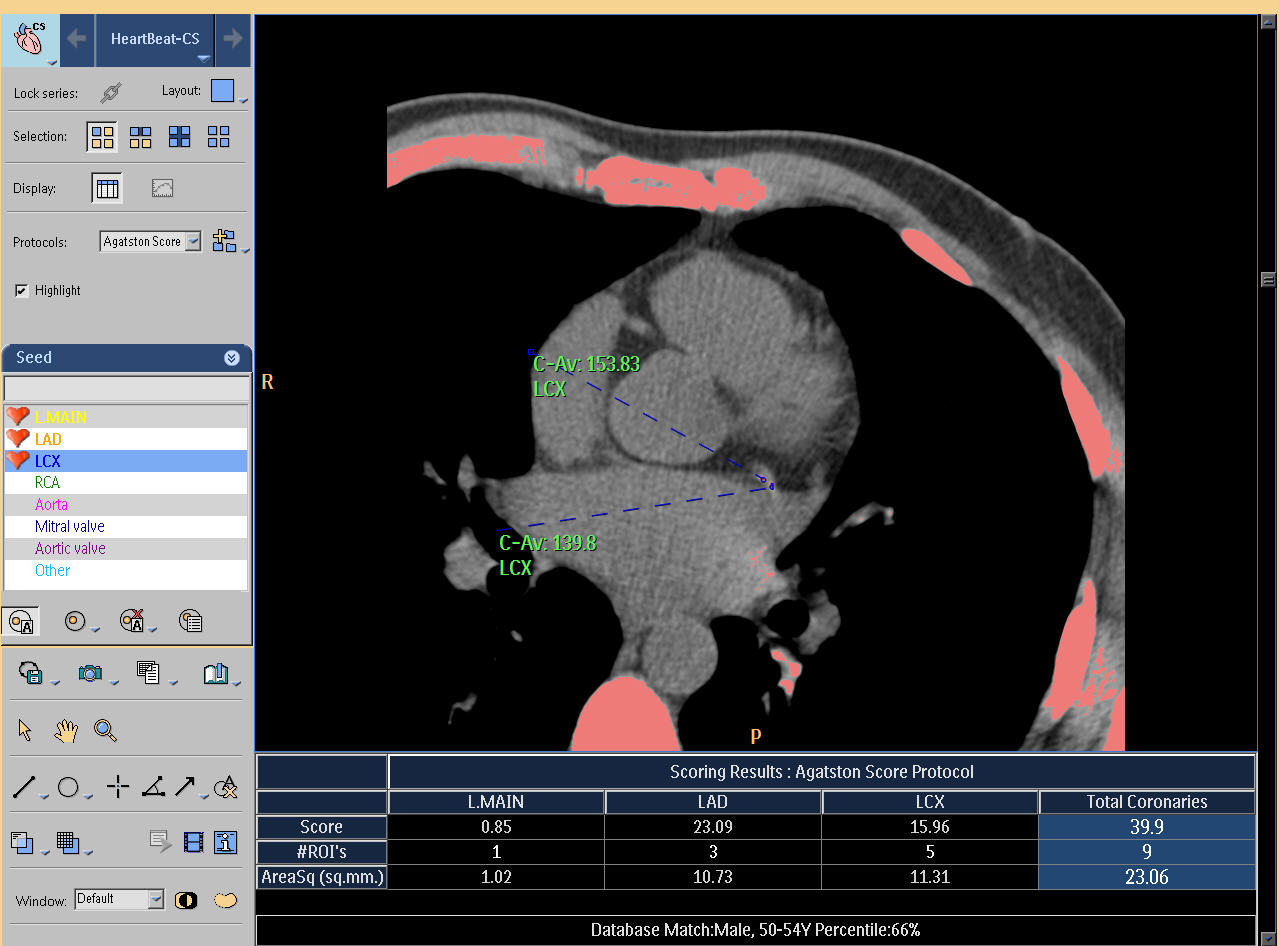Choose the crosshair tool

[118, 787]
